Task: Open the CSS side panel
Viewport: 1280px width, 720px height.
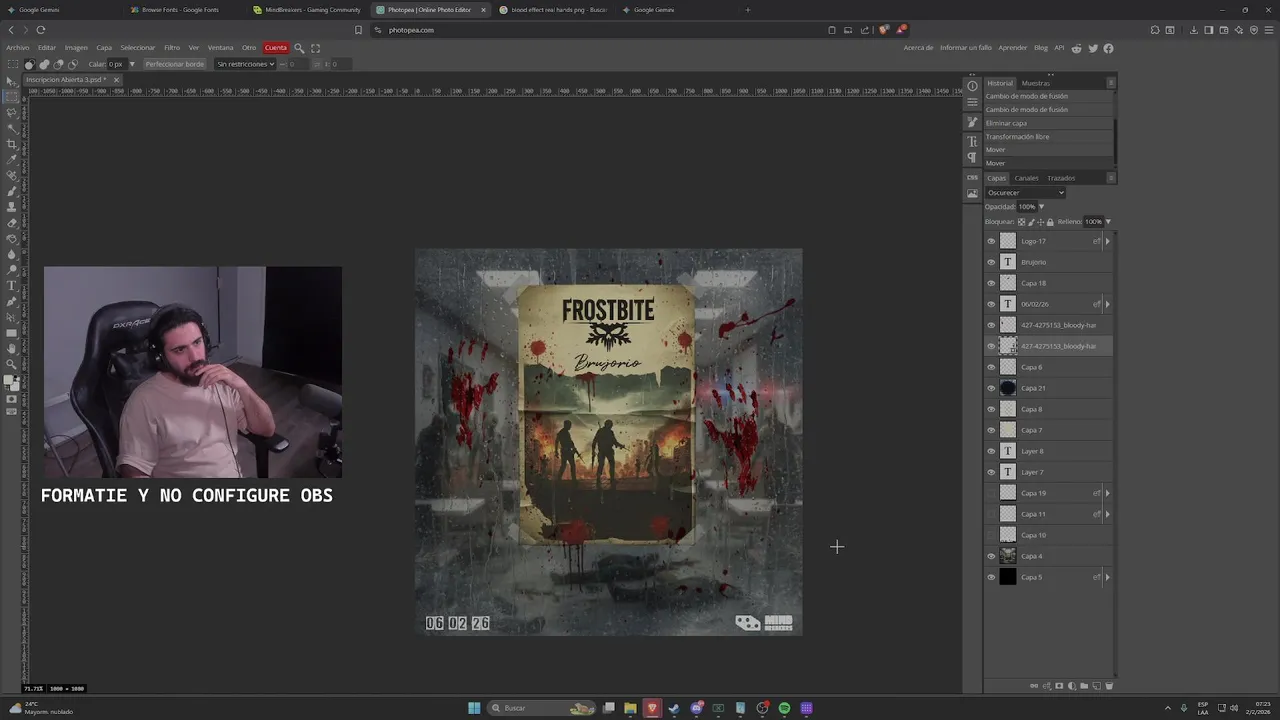Action: click(x=972, y=177)
